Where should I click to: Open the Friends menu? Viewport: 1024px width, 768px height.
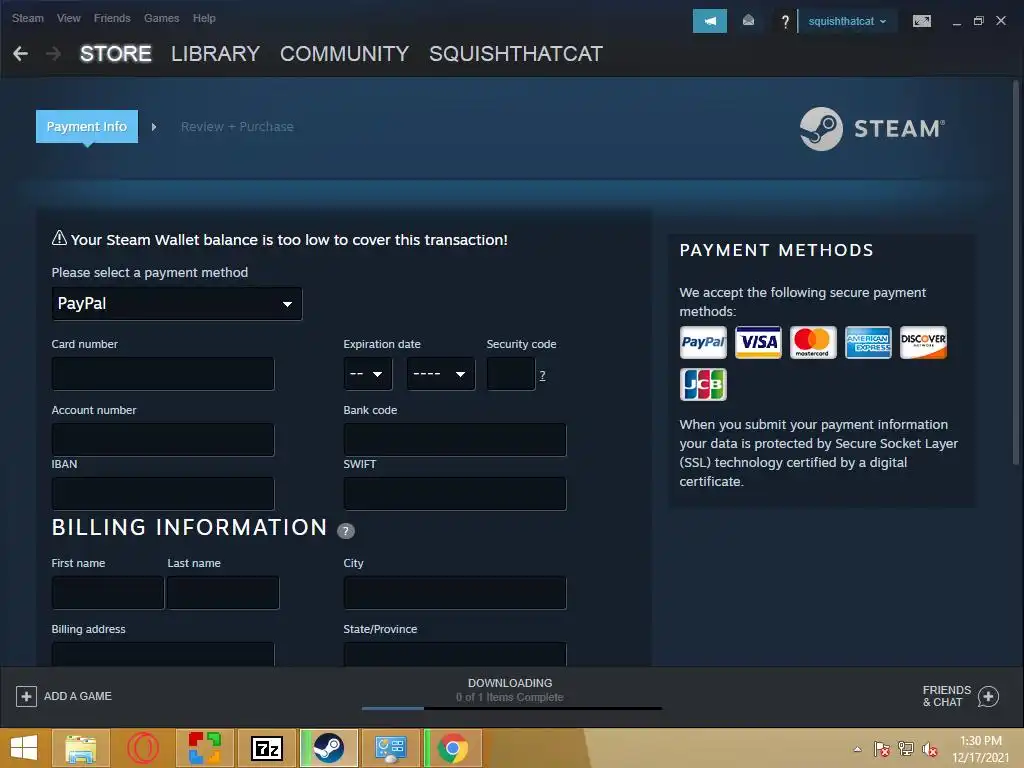pos(112,18)
